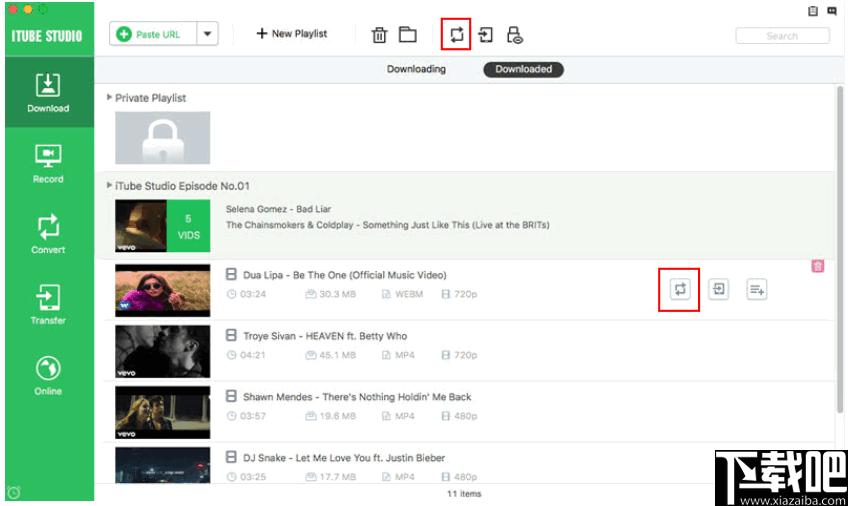The width and height of the screenshot is (850, 506).
Task: Click the convert icon in top toolbar
Action: (x=456, y=35)
